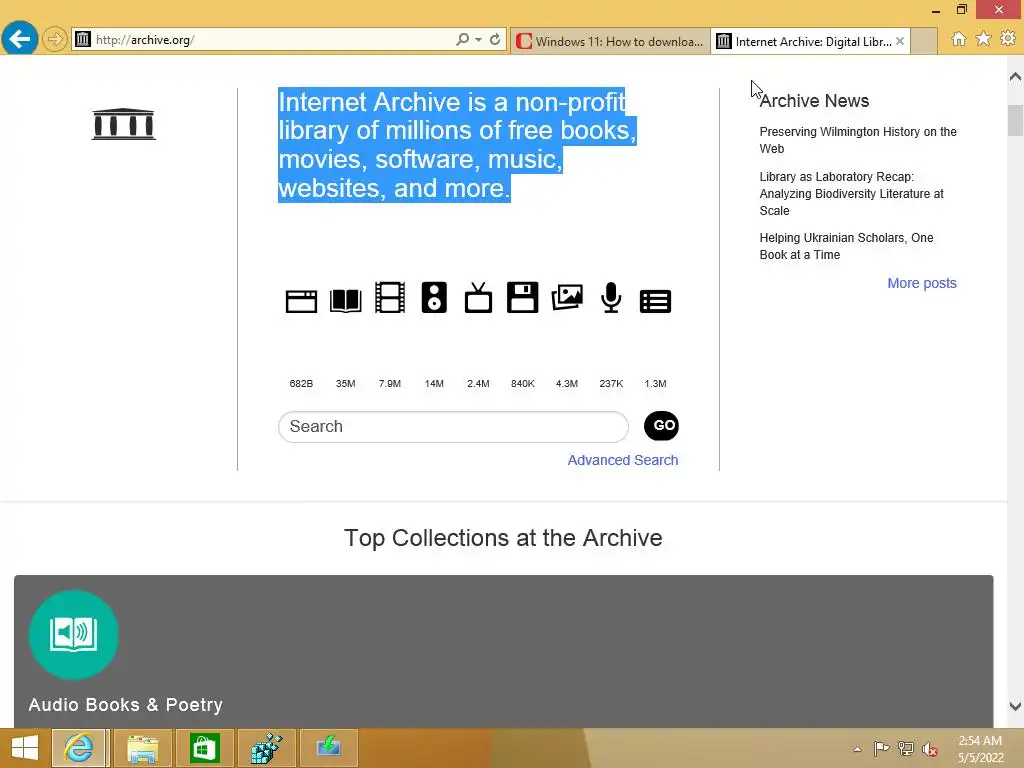Open the Advanced Search link
Screen dimensions: 1024x768
pyautogui.click(x=622, y=460)
